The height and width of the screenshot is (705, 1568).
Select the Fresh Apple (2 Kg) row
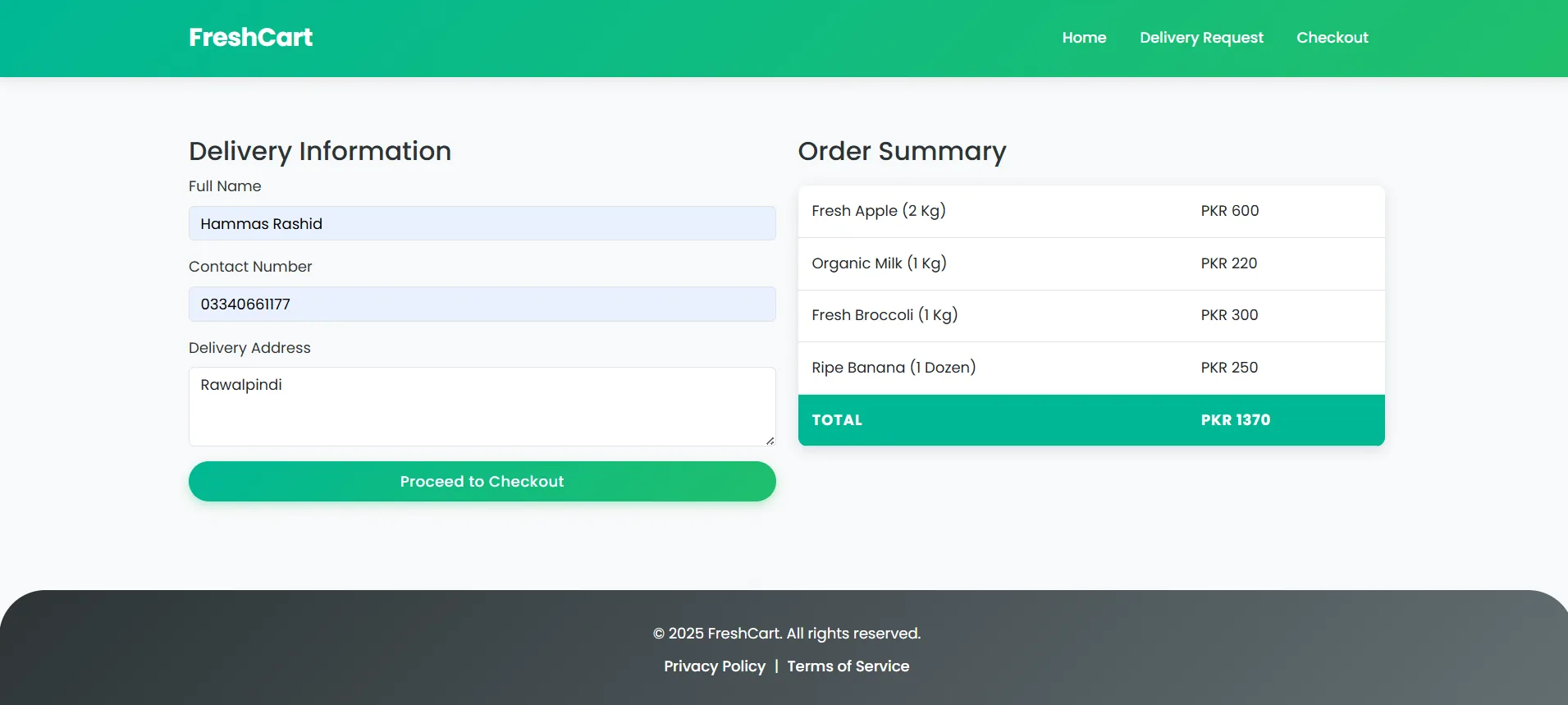(x=1090, y=211)
